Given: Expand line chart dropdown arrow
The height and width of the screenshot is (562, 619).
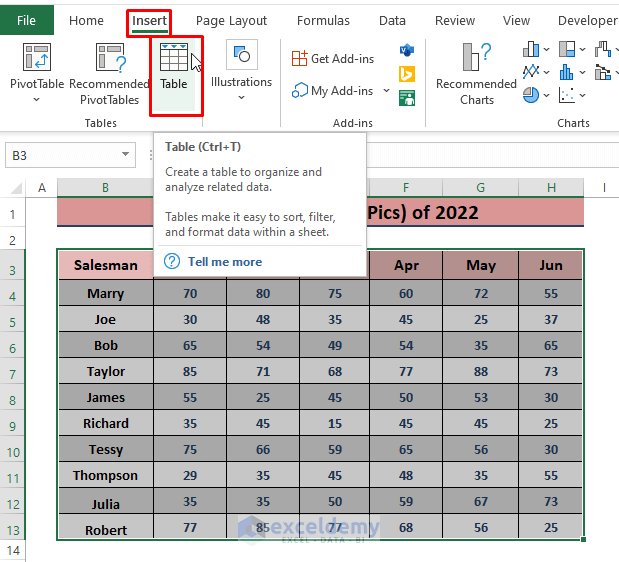Looking at the screenshot, I should click(546, 72).
